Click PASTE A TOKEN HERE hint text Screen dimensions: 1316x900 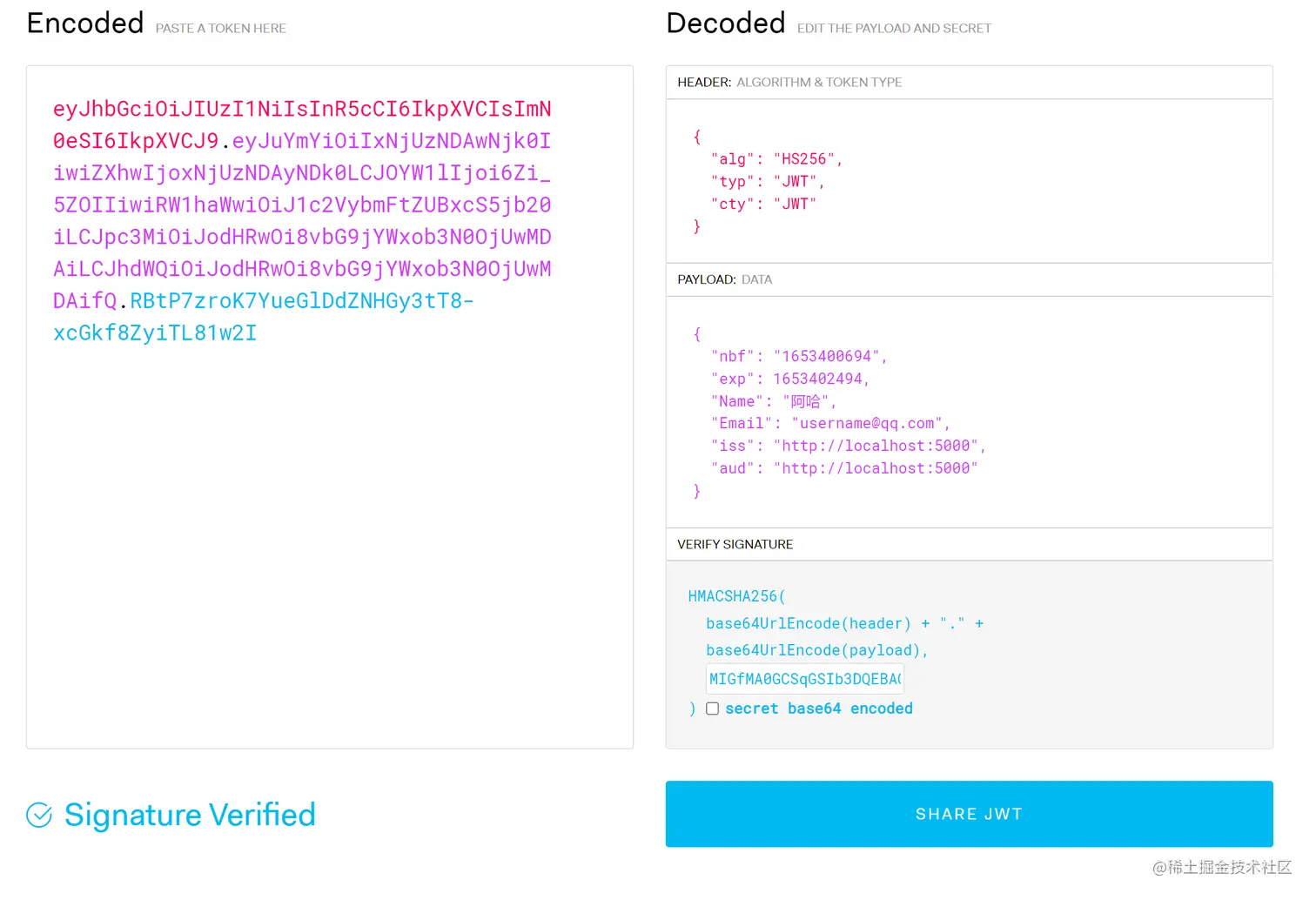coord(221,29)
